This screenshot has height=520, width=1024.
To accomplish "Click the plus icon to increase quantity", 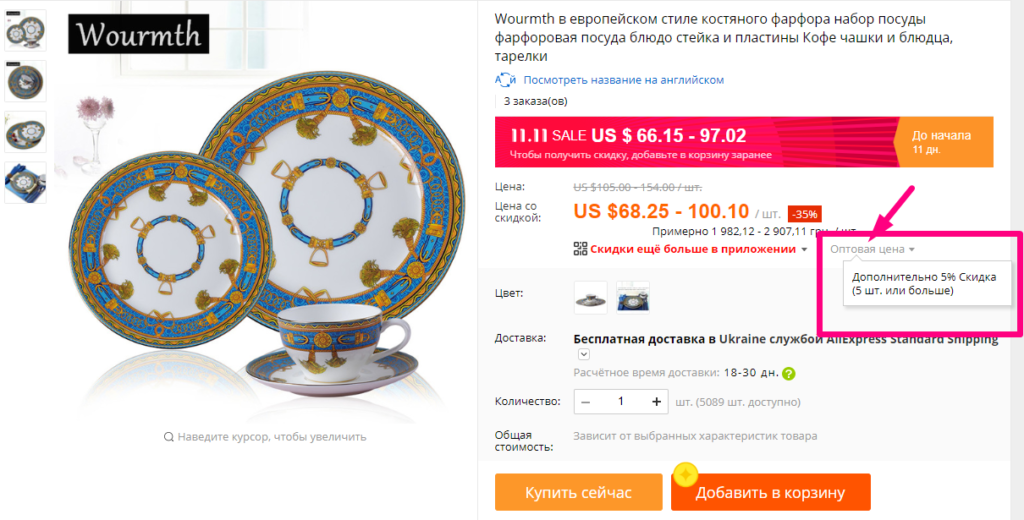I will [x=656, y=402].
